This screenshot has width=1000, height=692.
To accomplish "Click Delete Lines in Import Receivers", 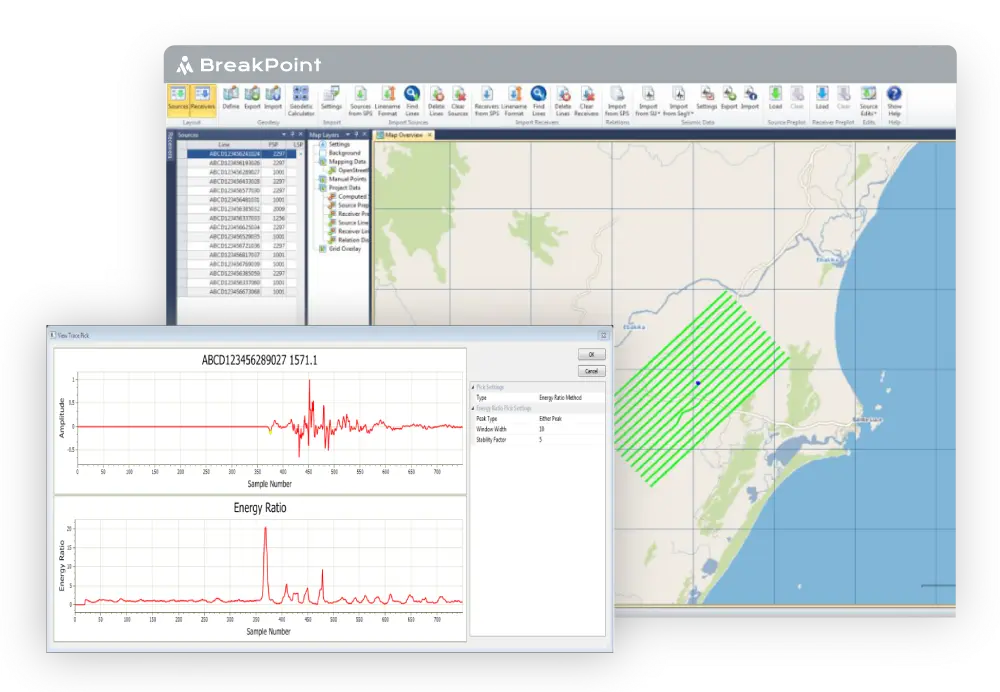I will coord(562,101).
